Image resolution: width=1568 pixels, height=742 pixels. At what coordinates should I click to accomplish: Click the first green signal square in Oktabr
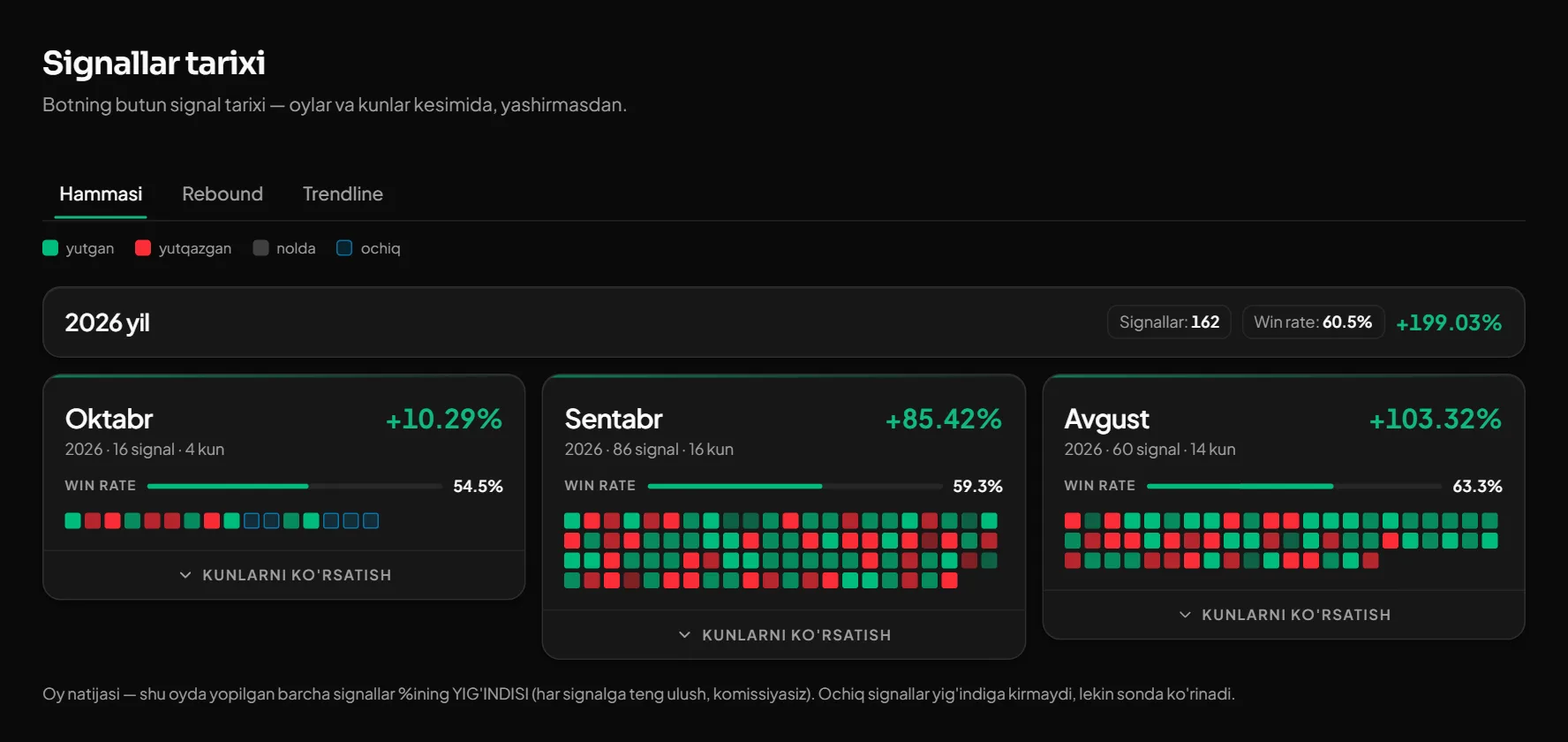[x=72, y=521]
